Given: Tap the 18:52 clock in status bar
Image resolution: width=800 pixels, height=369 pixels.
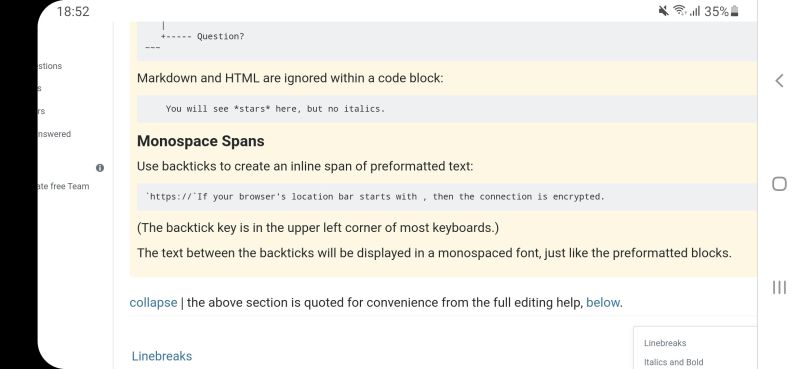Looking at the screenshot, I should pos(73,11).
